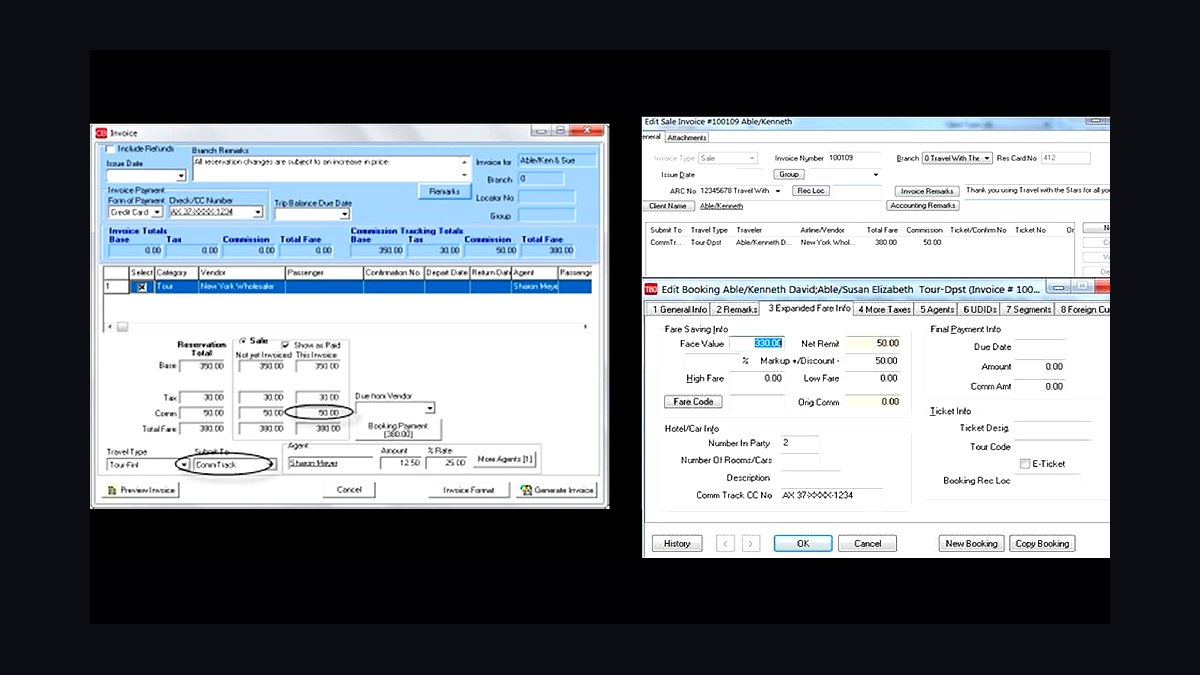Open booking History
Viewport: 1200px width, 675px height.
tap(677, 544)
